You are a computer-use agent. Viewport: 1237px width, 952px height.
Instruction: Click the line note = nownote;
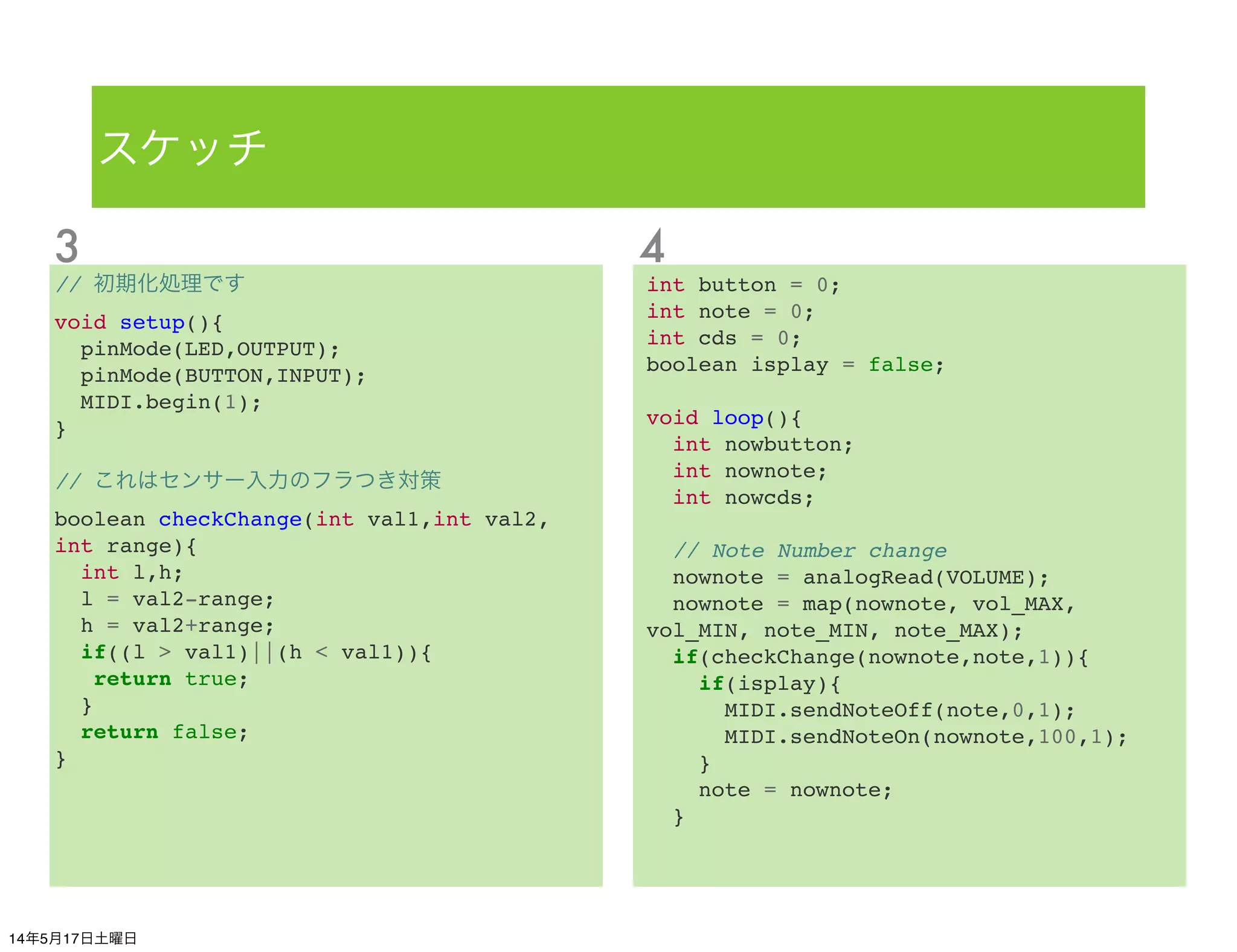pos(795,790)
